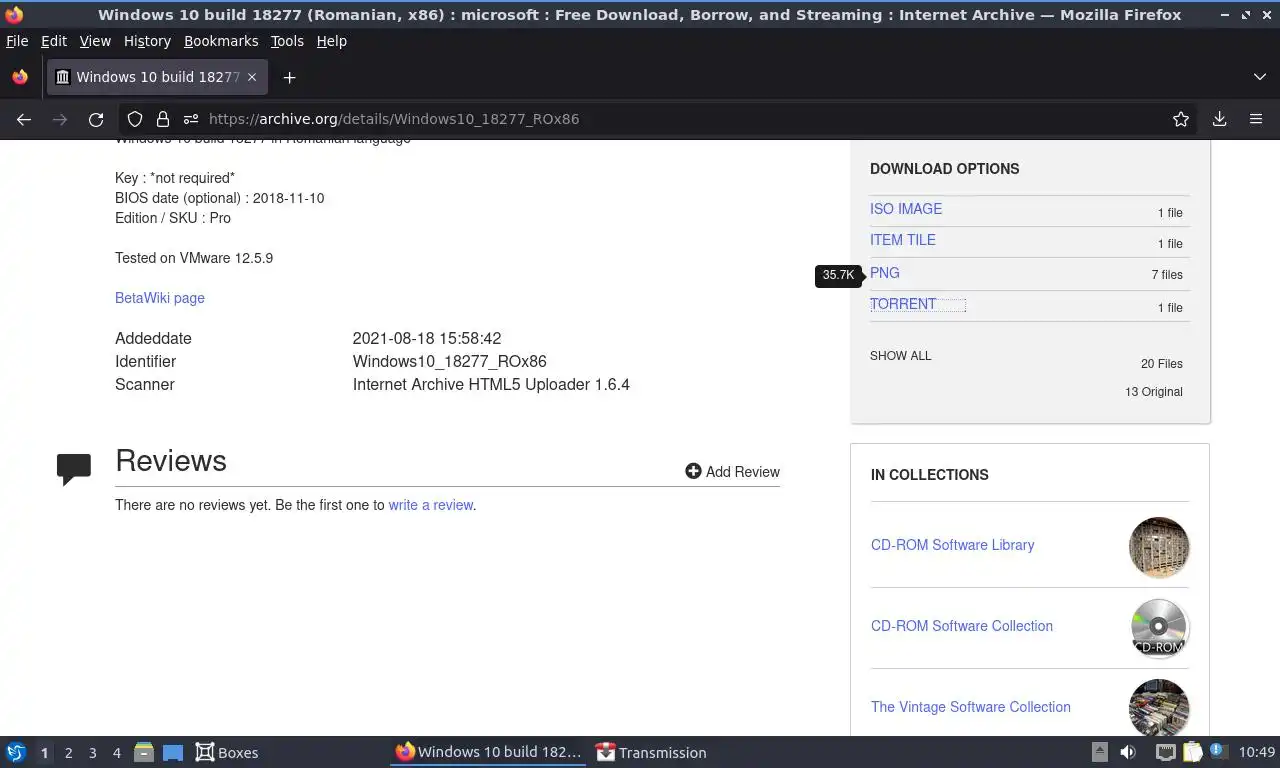
Task: Open the Firefox downloads panel
Action: click(x=1219, y=119)
